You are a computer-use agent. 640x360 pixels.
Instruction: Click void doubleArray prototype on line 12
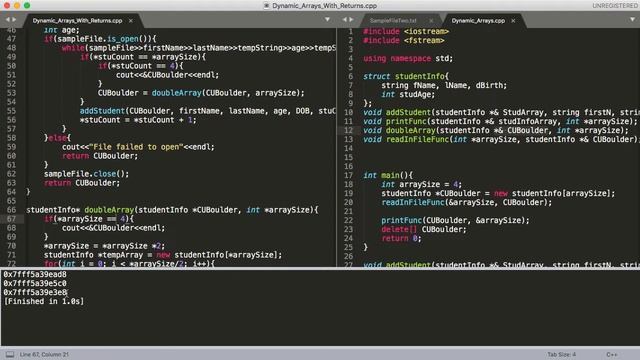point(496,130)
